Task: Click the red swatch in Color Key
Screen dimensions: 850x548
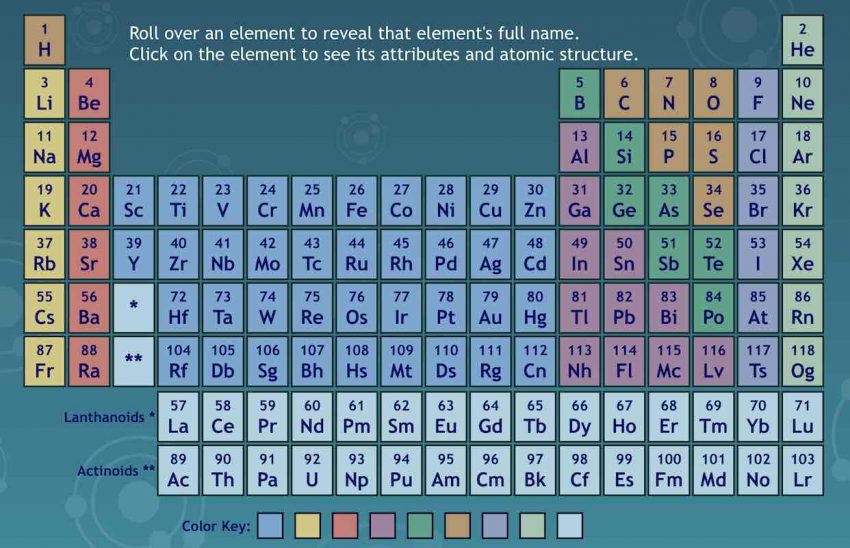Action: point(344,525)
